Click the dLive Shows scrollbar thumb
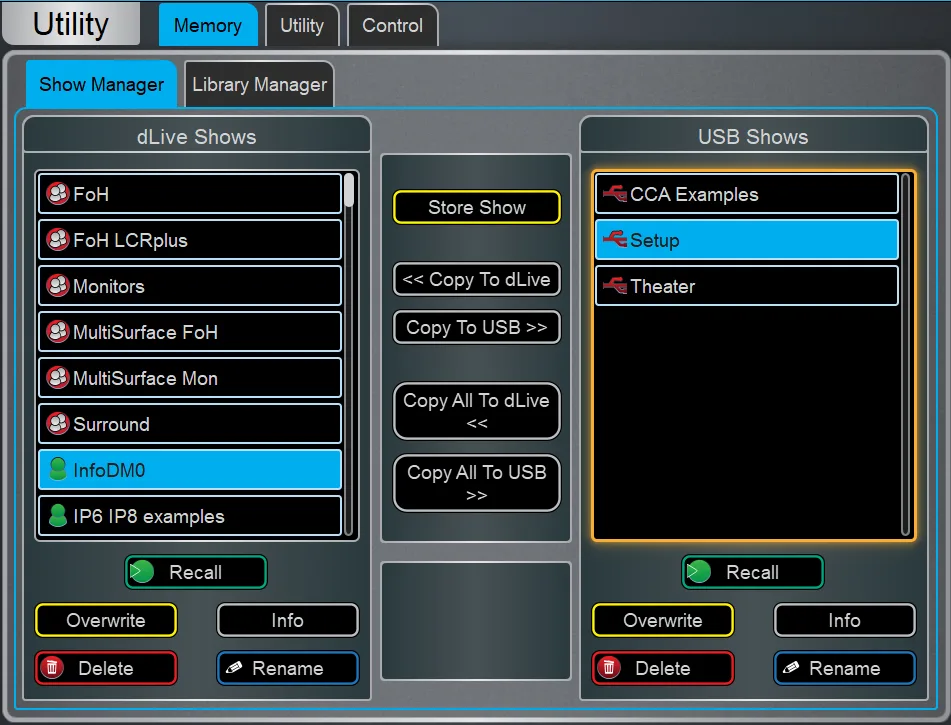 point(349,190)
